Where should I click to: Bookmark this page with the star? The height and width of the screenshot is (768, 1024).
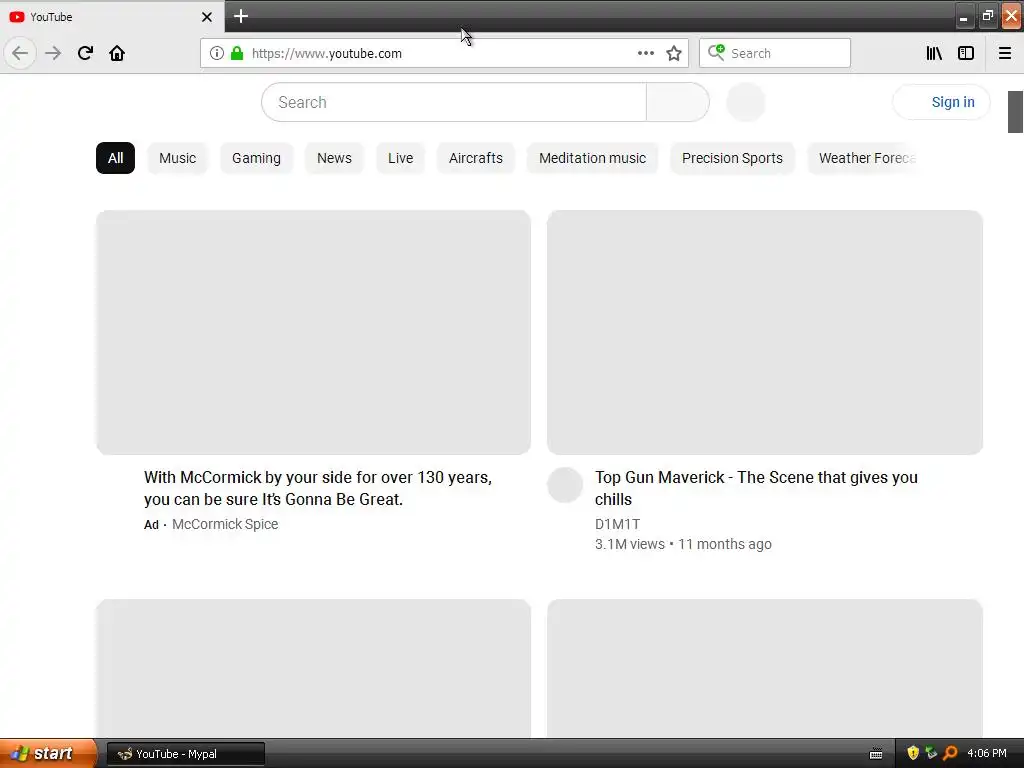pyautogui.click(x=674, y=53)
